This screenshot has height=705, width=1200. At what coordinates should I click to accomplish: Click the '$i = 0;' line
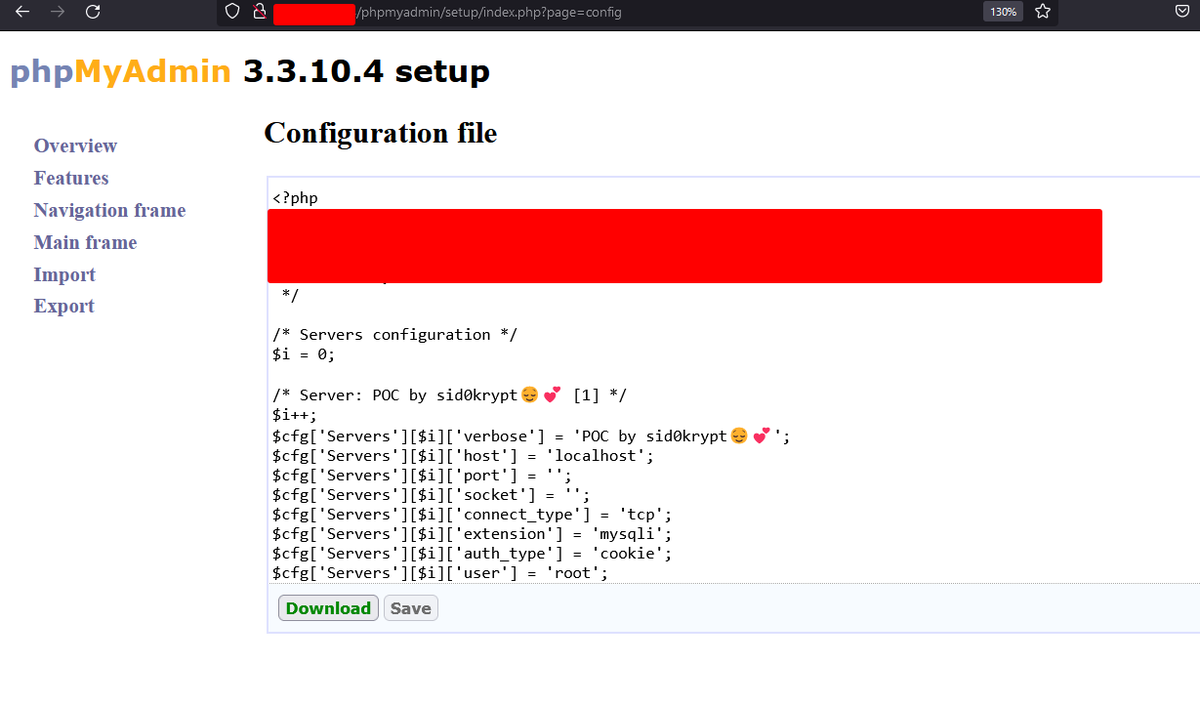point(303,354)
